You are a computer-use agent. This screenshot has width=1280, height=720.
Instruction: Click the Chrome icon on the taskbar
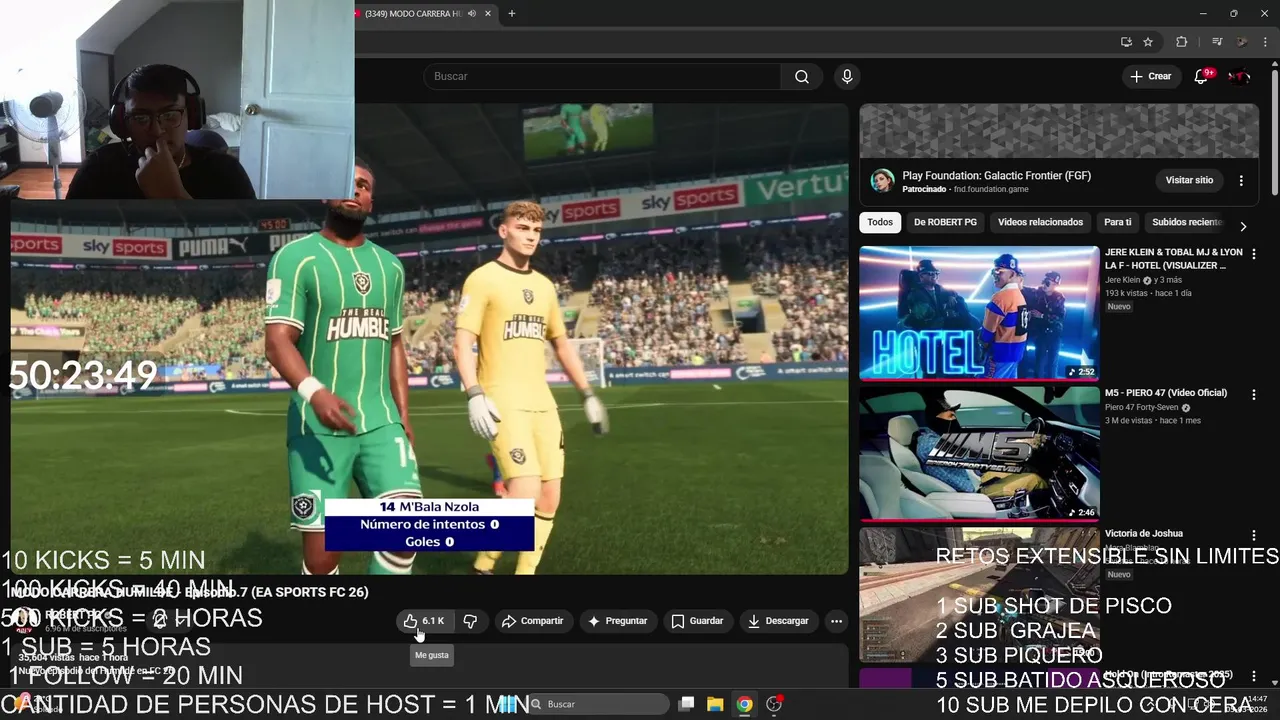(744, 704)
